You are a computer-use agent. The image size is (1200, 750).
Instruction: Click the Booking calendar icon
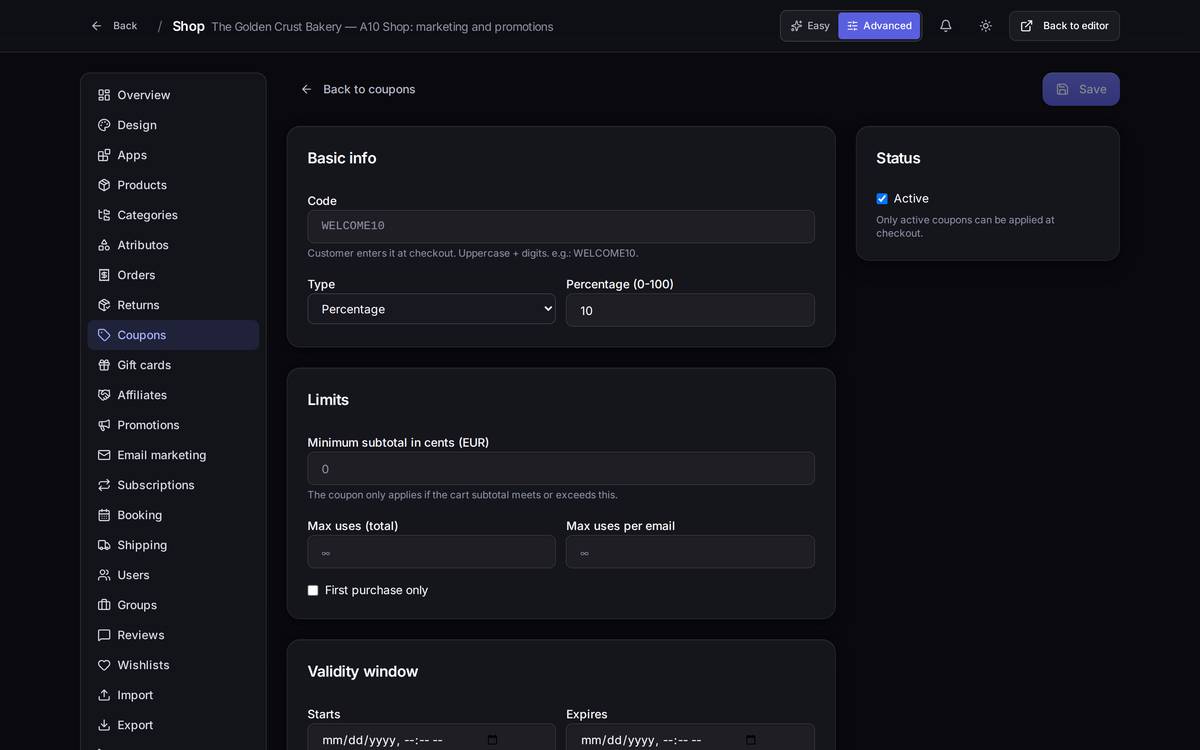(104, 515)
